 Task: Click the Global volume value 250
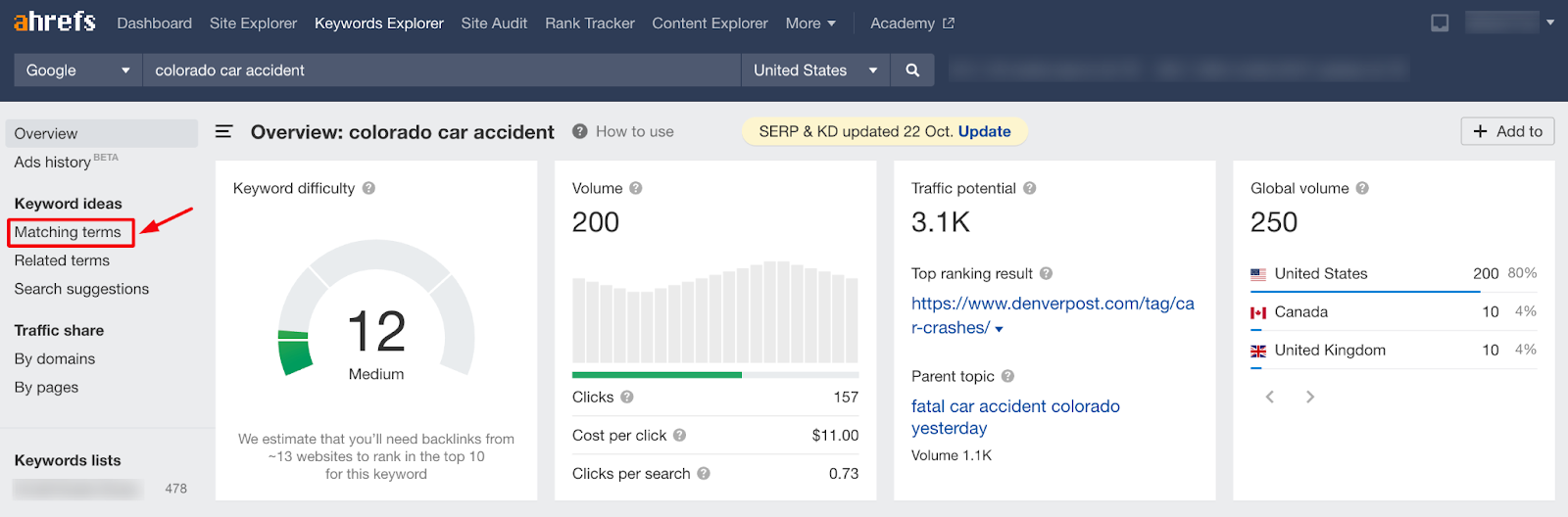(x=1274, y=222)
